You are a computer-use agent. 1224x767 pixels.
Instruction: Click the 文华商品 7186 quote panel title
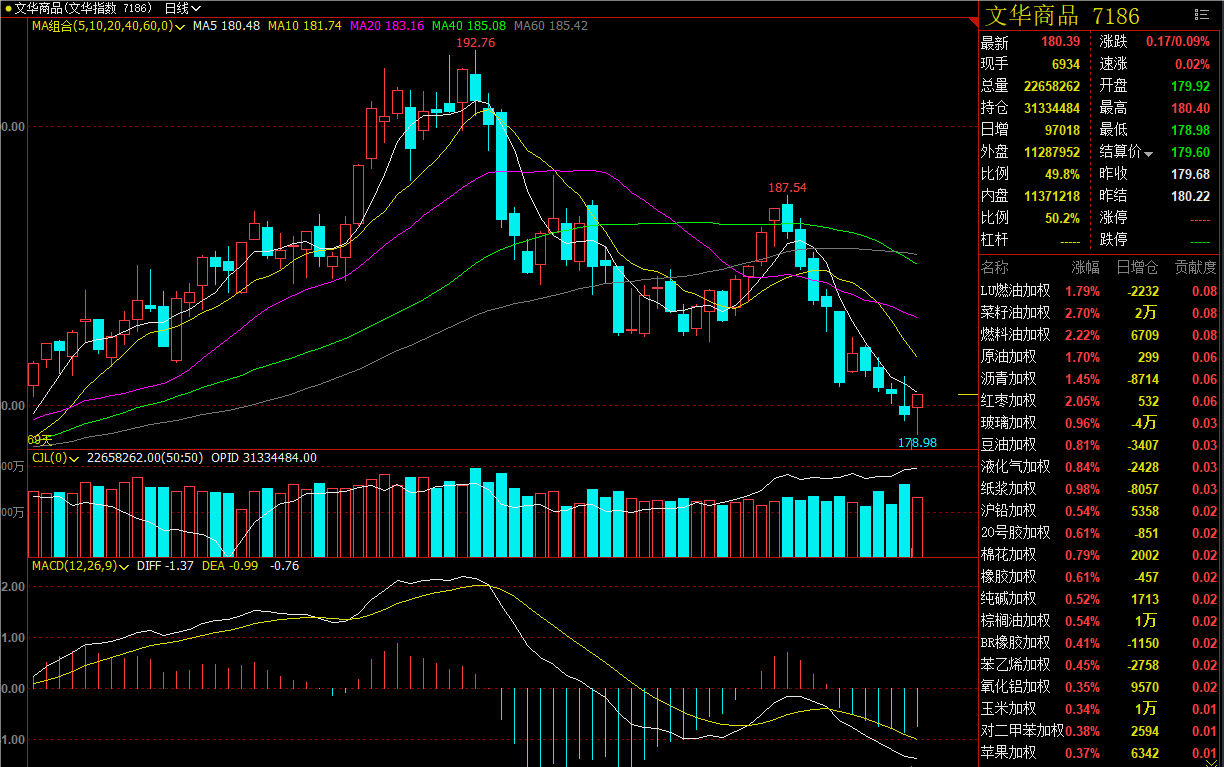point(1062,15)
